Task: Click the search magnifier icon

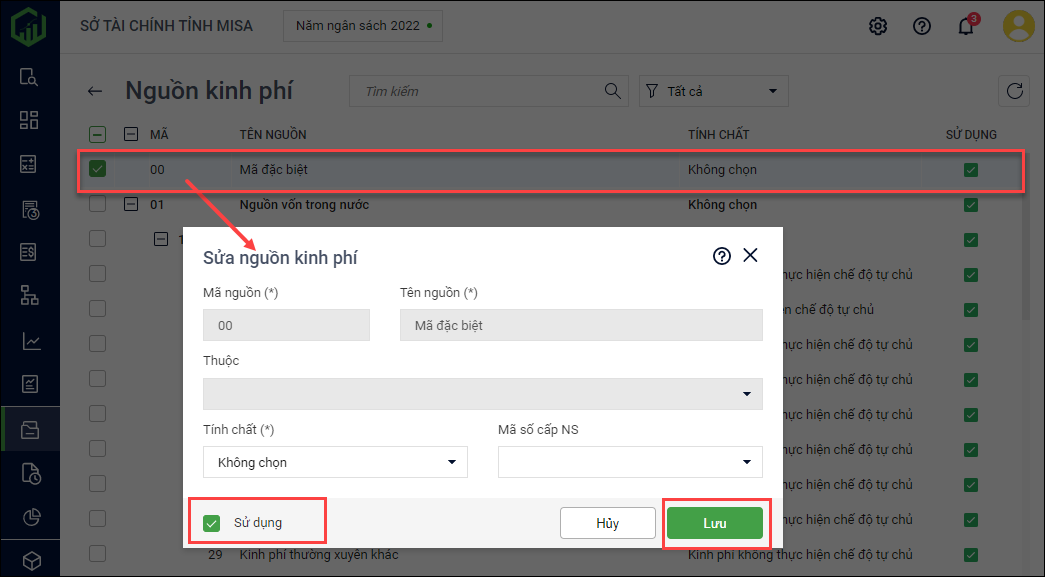Action: coord(613,91)
